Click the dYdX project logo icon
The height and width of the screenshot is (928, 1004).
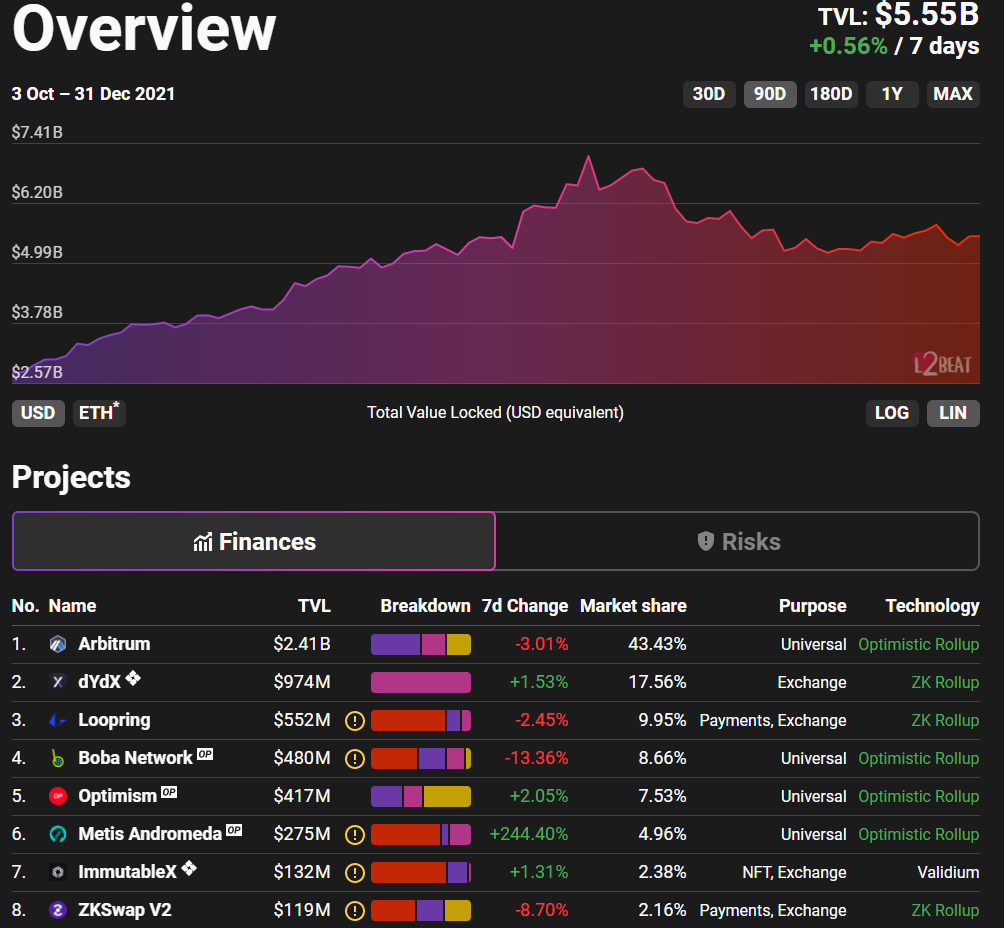click(x=58, y=683)
